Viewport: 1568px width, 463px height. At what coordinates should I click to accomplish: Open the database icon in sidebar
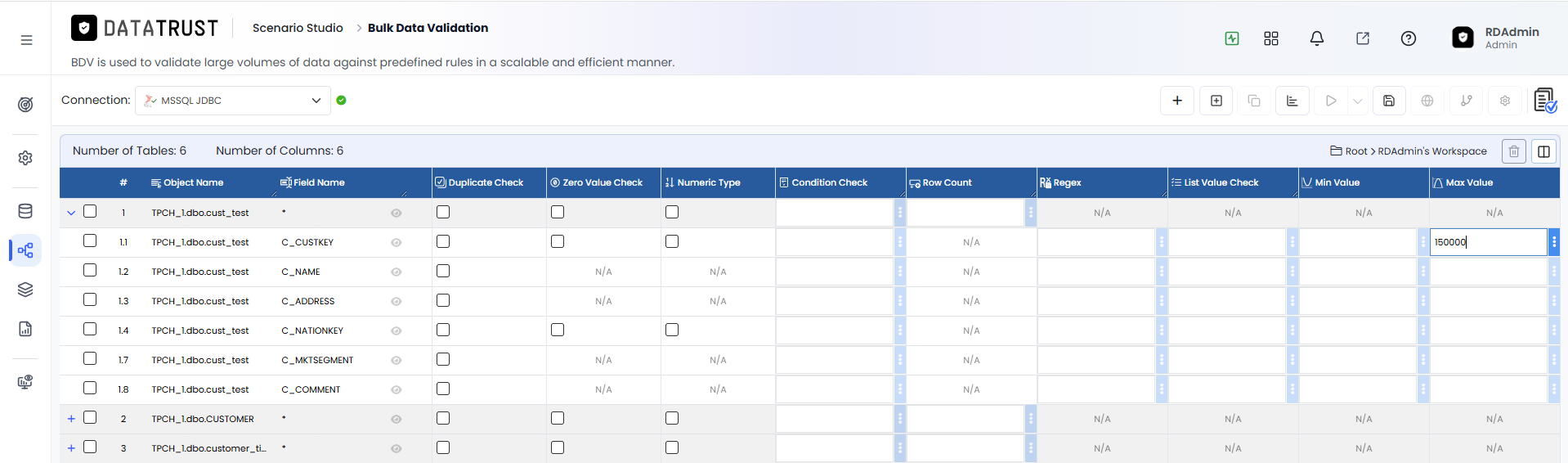[x=25, y=211]
